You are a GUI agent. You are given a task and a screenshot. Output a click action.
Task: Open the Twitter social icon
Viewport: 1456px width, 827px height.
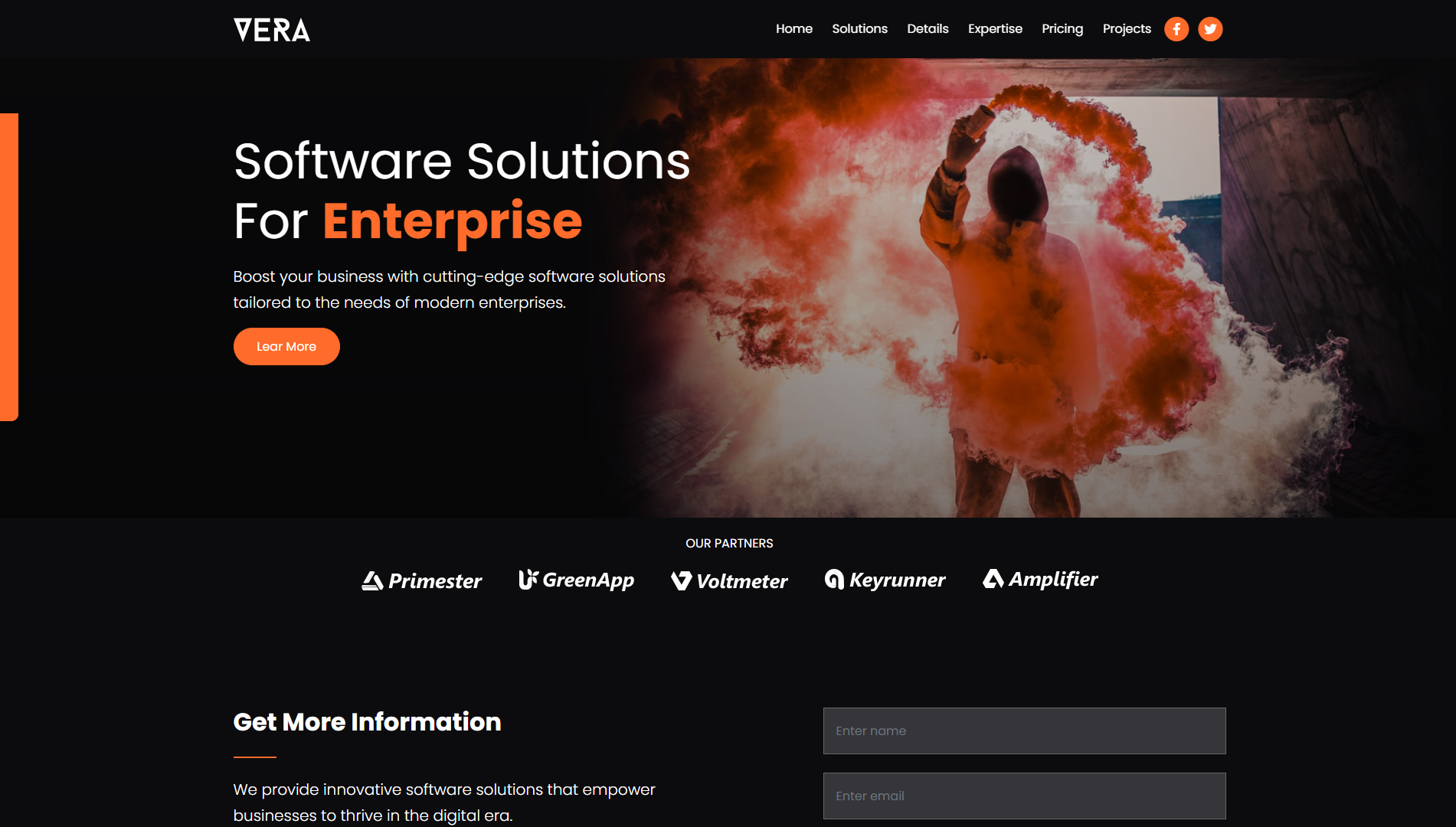(x=1209, y=29)
